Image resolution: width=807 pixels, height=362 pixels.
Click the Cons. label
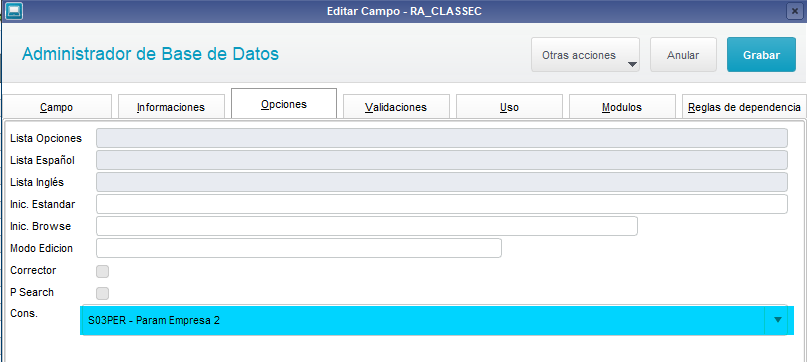click(x=24, y=313)
